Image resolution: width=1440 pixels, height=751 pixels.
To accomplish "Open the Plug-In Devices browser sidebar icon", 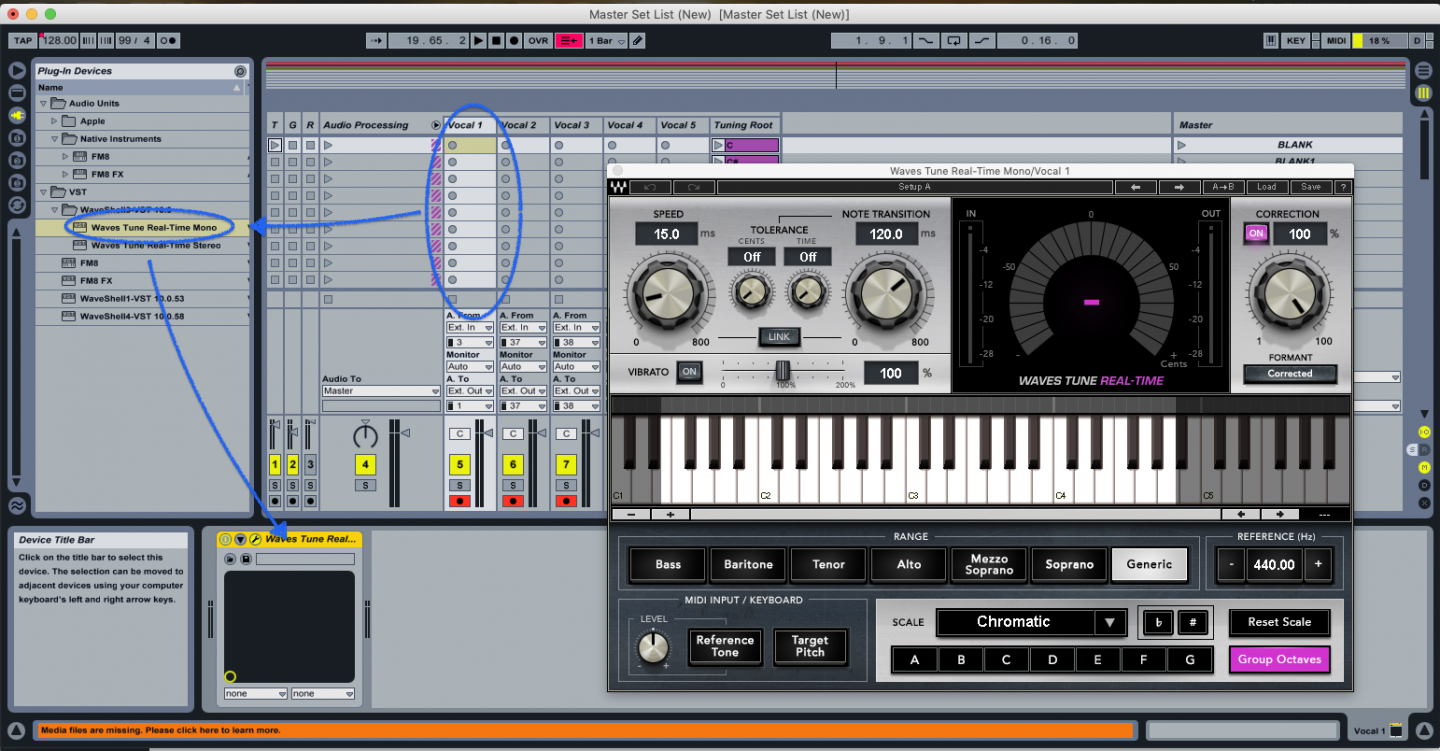I will (16, 115).
